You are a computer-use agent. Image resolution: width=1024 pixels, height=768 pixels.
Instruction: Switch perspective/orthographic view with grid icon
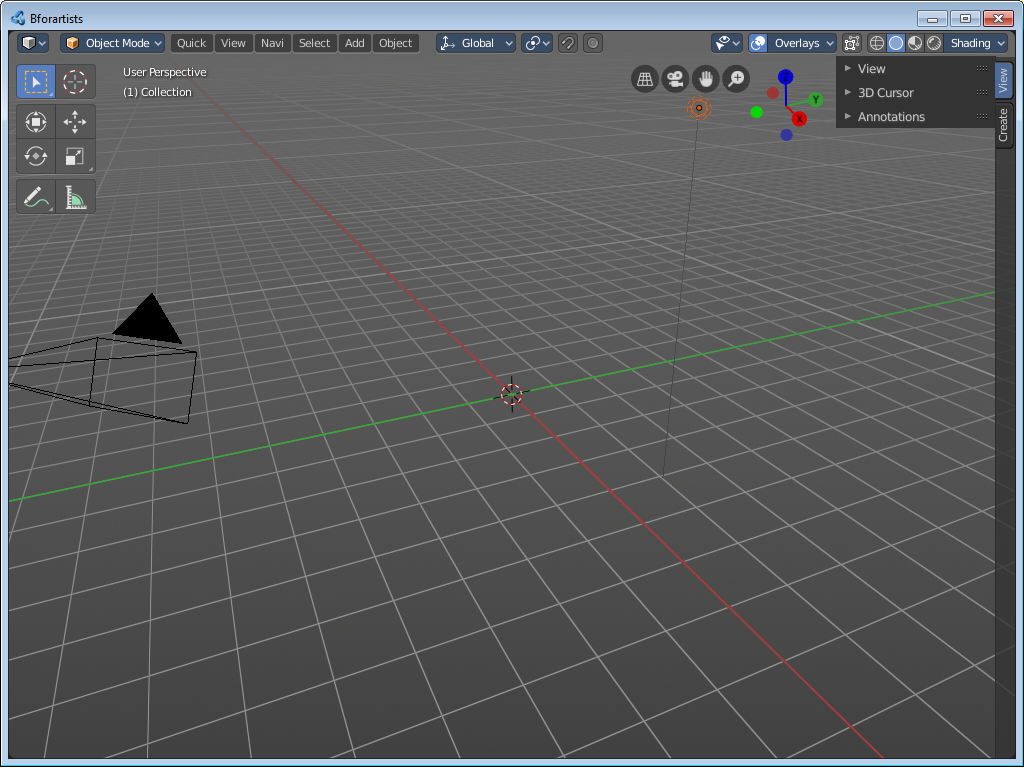645,79
